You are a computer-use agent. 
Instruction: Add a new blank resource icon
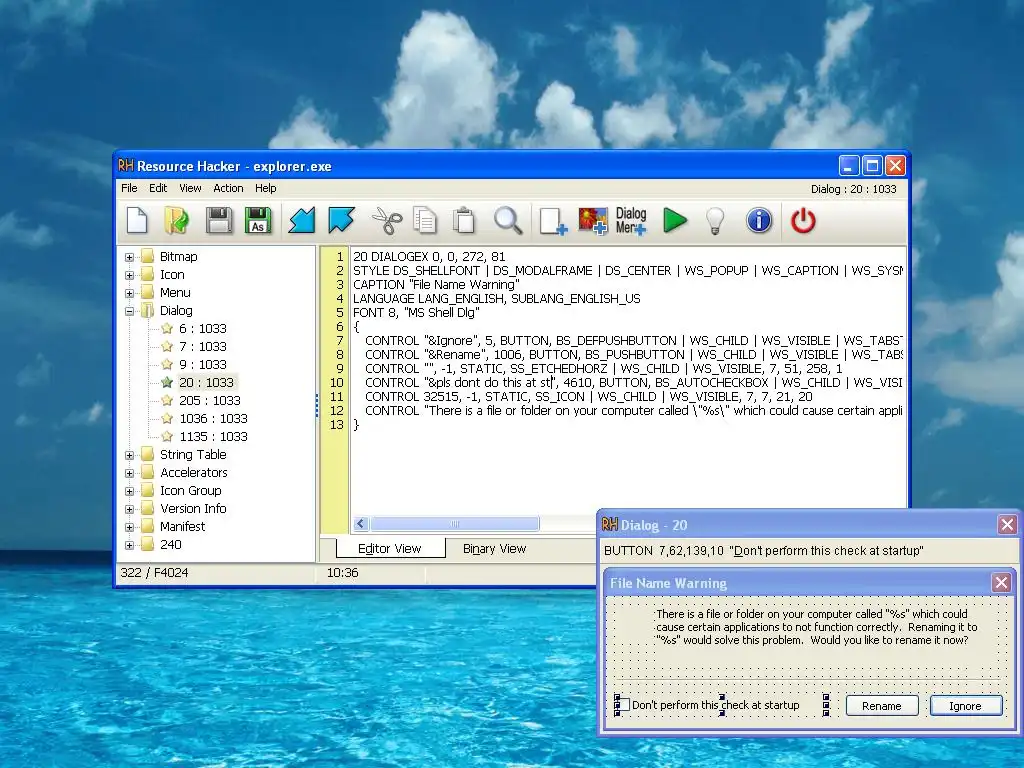click(552, 221)
